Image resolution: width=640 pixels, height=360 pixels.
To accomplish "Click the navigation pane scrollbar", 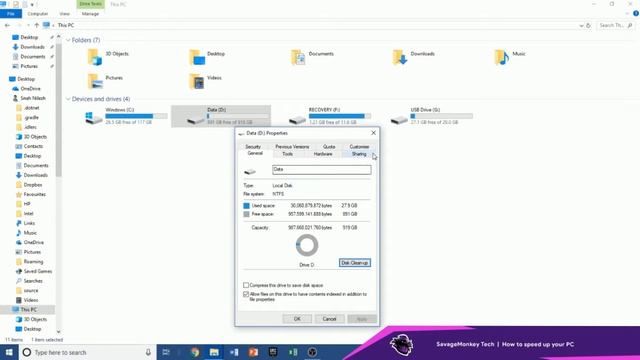I will coord(58,110).
